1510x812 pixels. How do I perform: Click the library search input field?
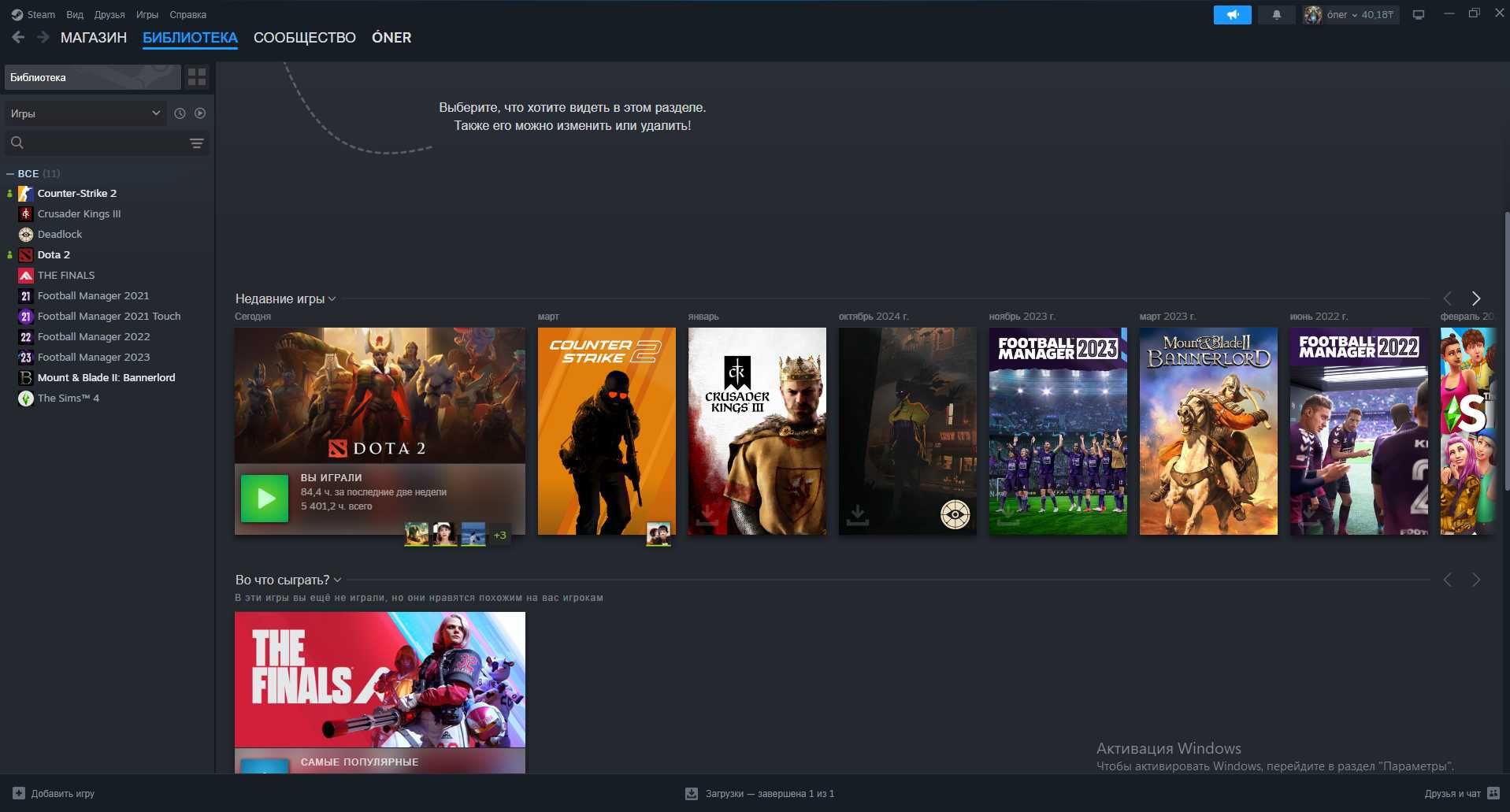(106, 143)
